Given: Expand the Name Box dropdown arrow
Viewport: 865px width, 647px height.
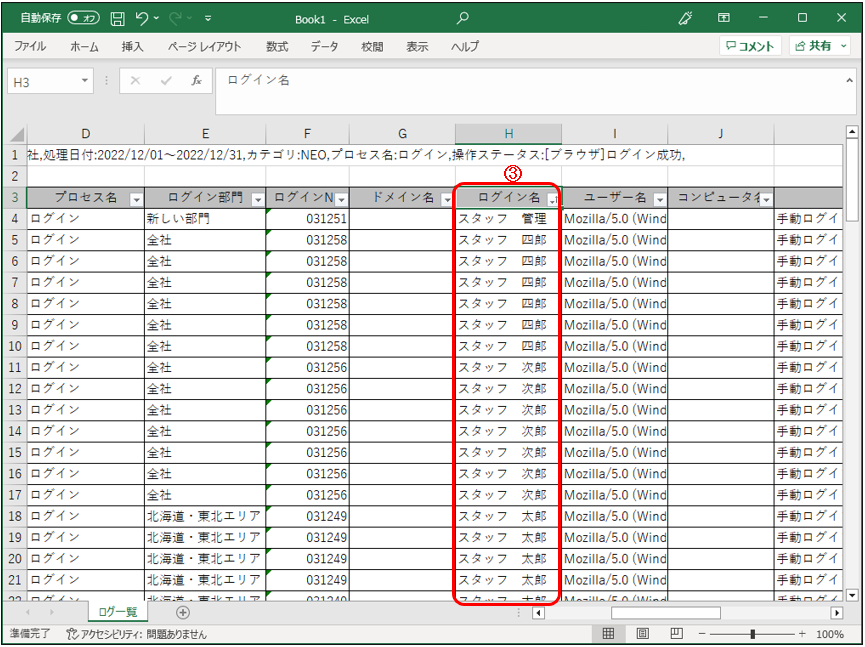Looking at the screenshot, I should point(84,81).
